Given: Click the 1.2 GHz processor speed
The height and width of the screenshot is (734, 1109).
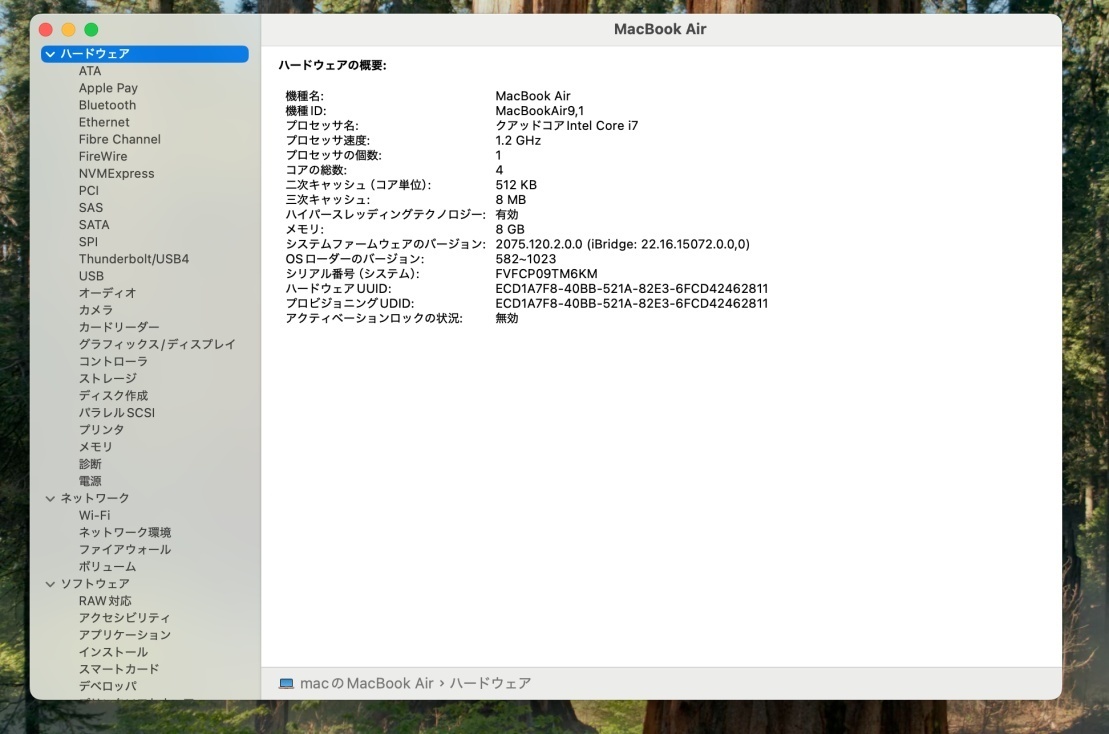Looking at the screenshot, I should point(518,140).
